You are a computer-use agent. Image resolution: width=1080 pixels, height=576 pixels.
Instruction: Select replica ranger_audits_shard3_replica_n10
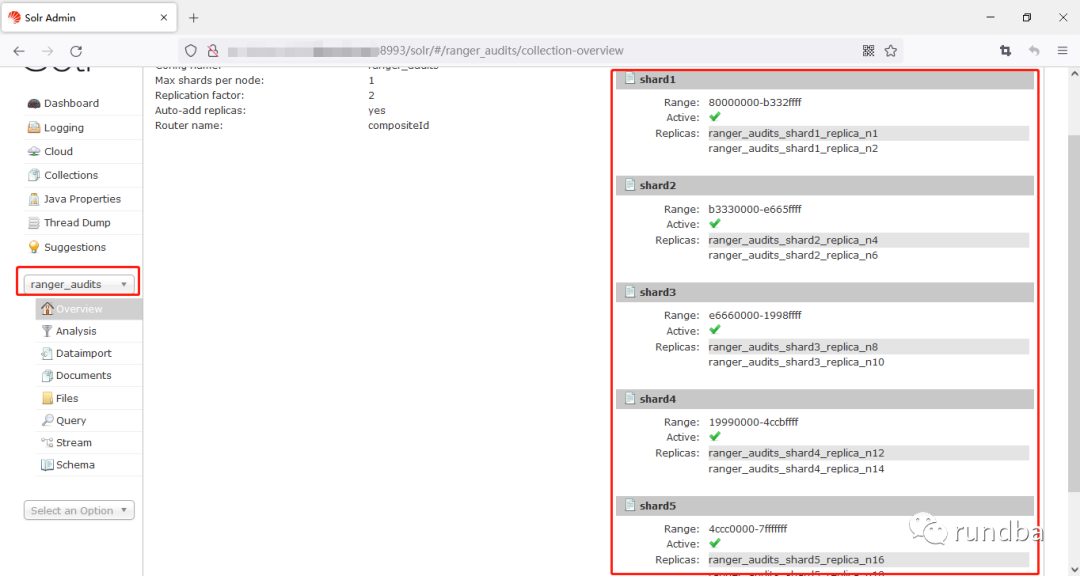point(796,362)
